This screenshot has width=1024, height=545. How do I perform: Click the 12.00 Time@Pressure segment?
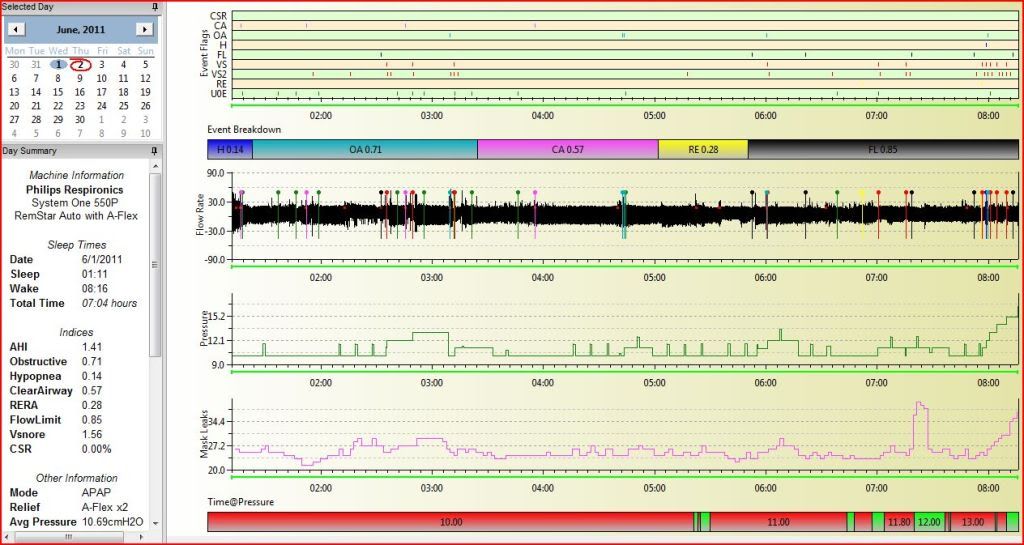tap(929, 522)
